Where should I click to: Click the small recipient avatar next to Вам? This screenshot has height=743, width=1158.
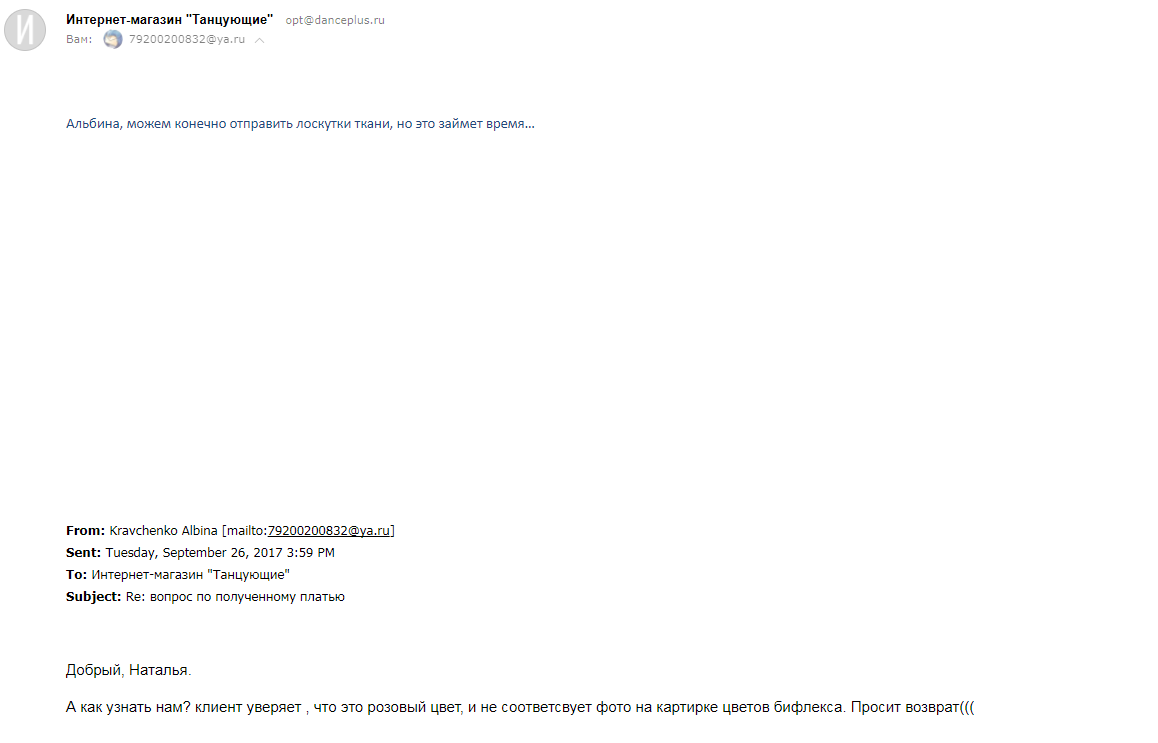113,40
